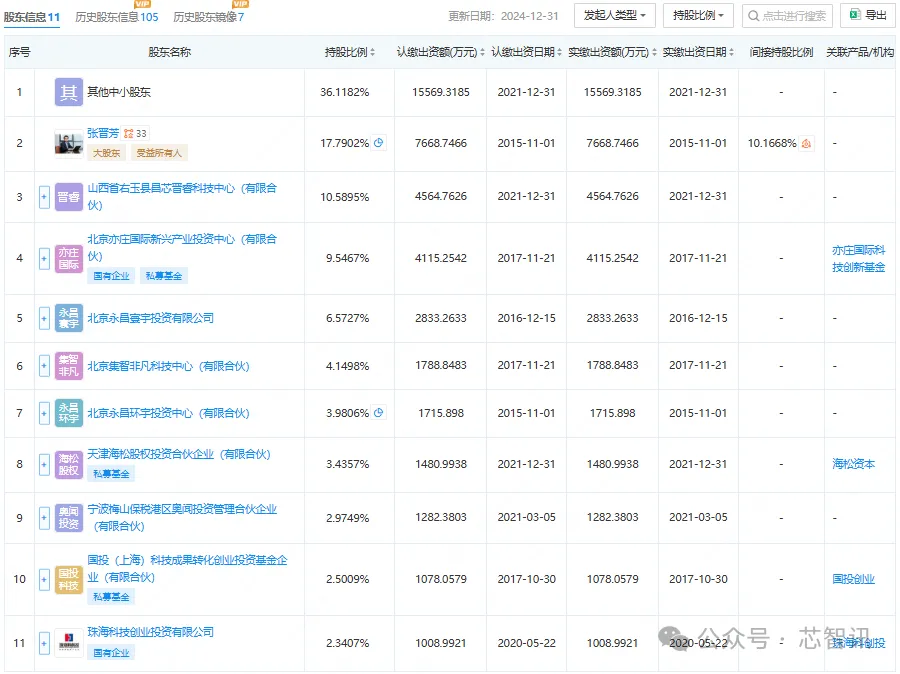
Task: Open the 北京亦庄国际新兴产业投资中心 link
Action: click(x=182, y=247)
